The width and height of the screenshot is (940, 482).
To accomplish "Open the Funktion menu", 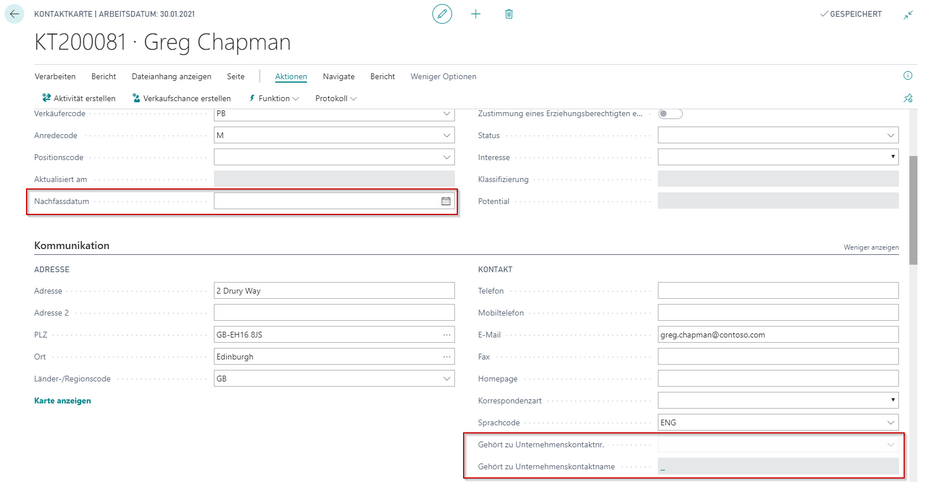I will click(274, 98).
